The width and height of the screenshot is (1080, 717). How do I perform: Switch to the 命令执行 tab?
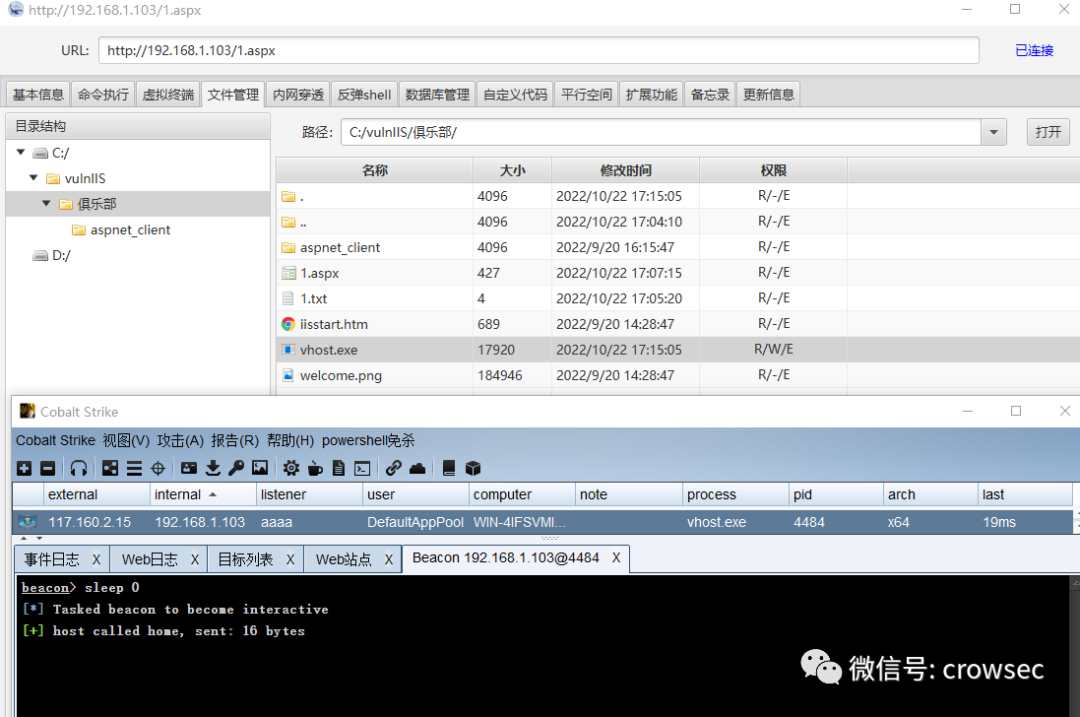click(103, 94)
